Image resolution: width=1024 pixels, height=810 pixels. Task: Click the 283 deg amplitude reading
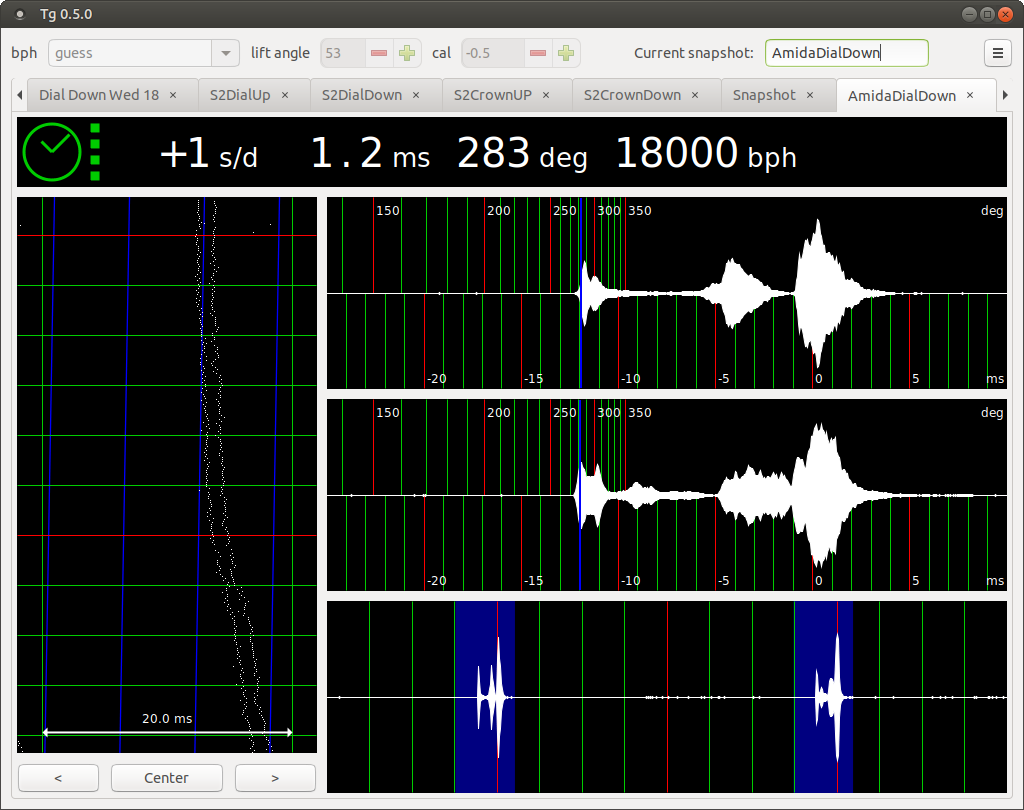pos(522,154)
